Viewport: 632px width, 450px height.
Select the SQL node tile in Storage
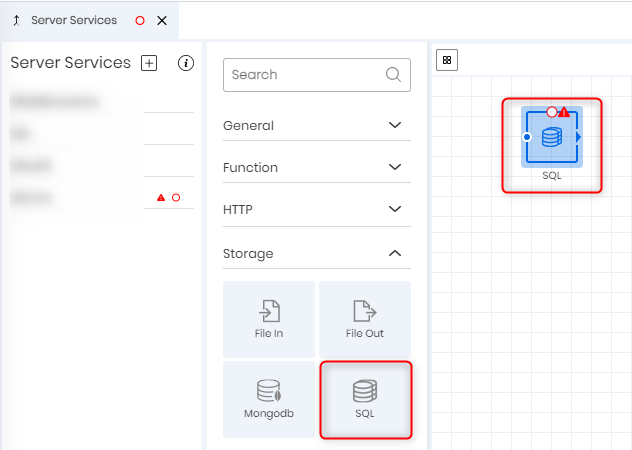click(366, 399)
